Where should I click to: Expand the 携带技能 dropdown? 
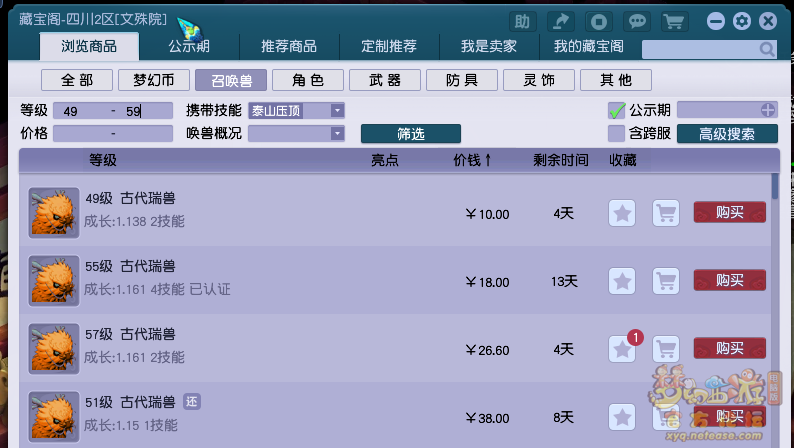(337, 110)
